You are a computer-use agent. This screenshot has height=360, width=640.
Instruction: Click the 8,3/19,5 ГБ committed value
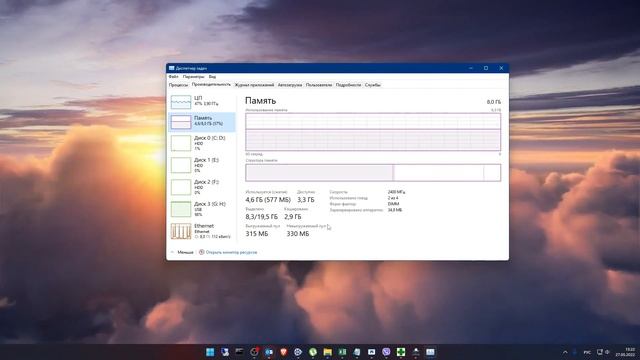coord(262,217)
